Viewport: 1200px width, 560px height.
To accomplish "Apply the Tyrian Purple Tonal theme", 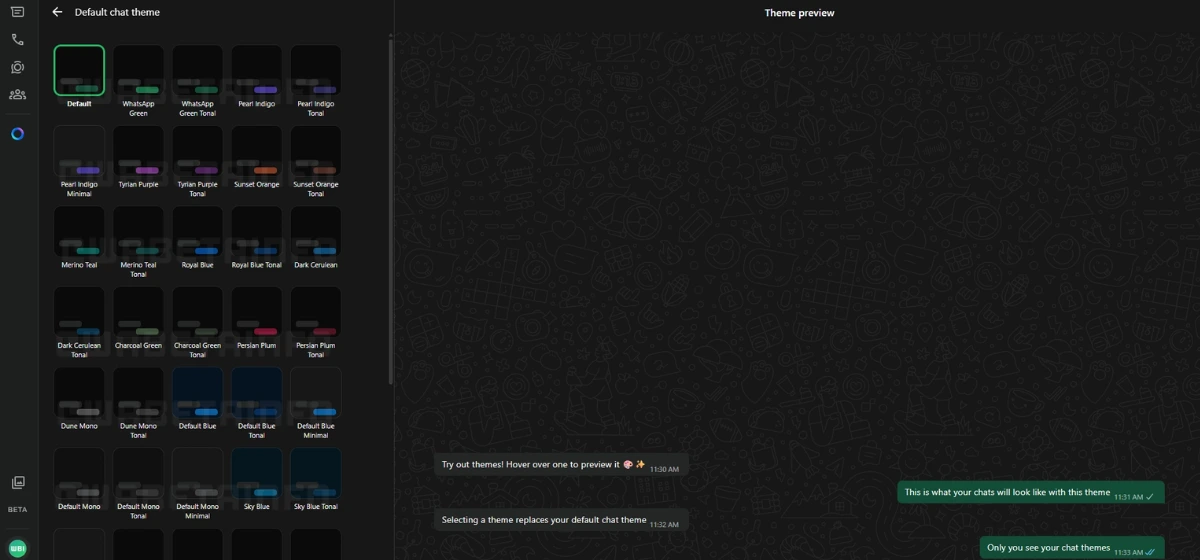I will tap(197, 151).
